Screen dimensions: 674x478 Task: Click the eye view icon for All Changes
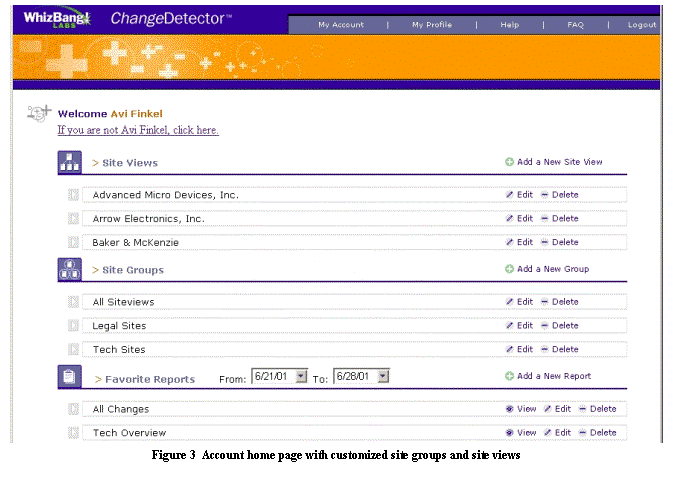click(x=509, y=409)
